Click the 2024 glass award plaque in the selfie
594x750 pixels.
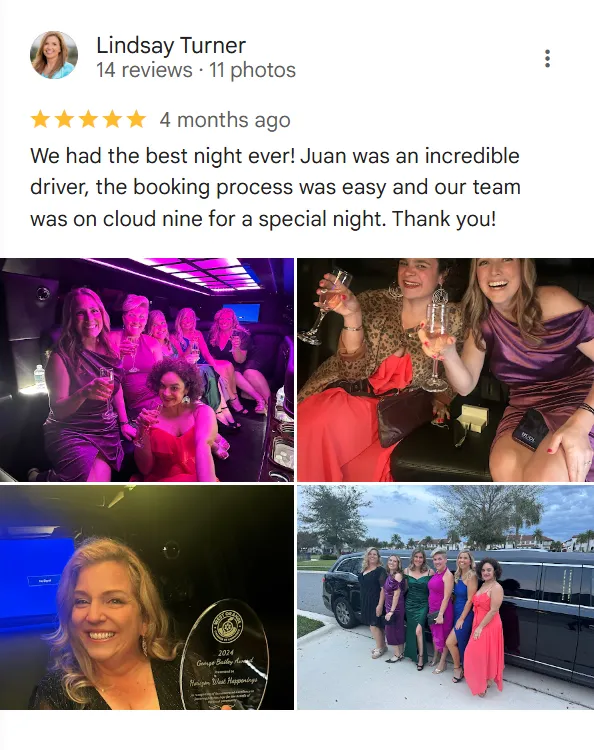click(224, 654)
